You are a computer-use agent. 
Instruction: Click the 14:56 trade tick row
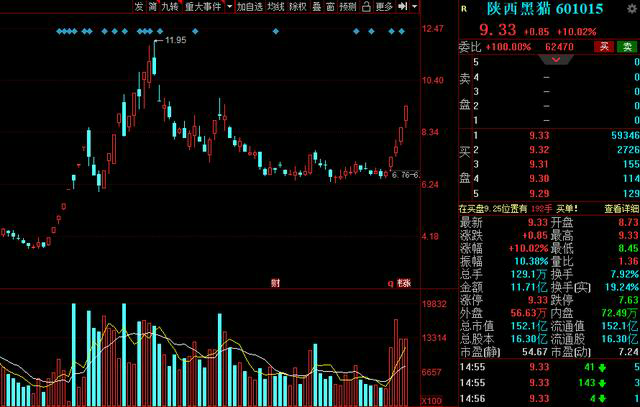[x=549, y=398]
